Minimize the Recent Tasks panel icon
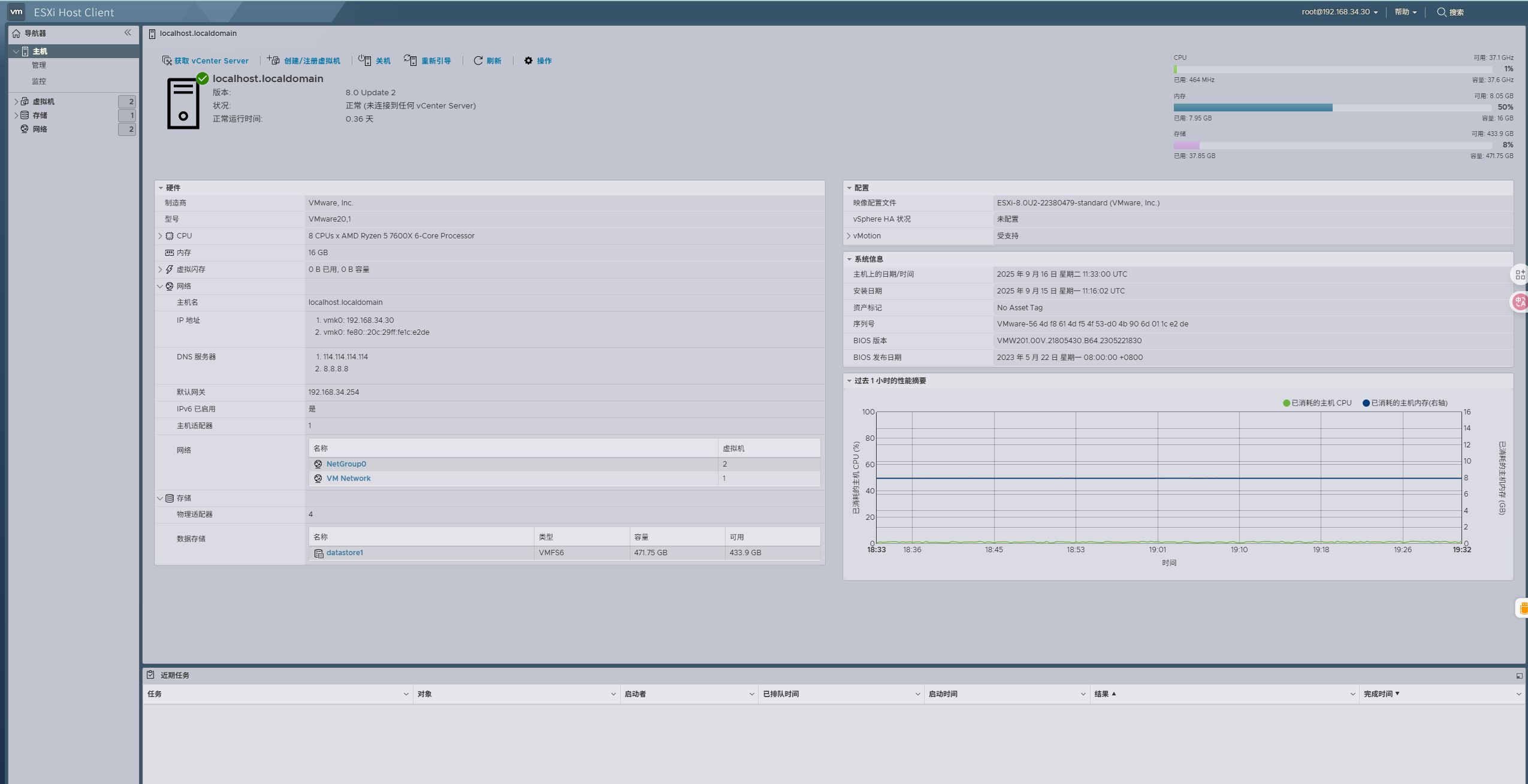The image size is (1528, 784). pos(1519,676)
